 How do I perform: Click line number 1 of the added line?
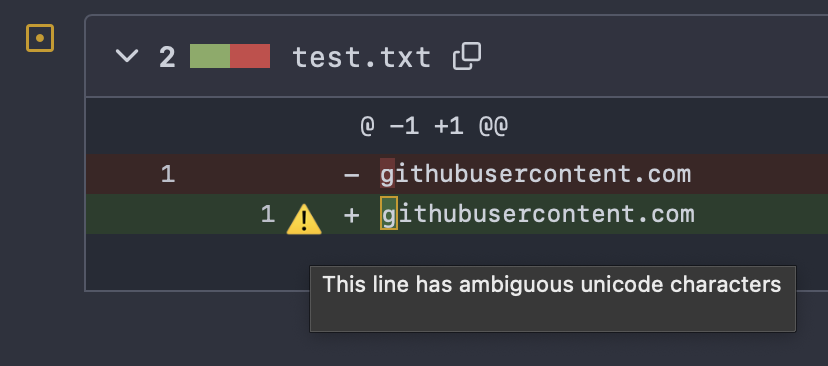pyautogui.click(x=268, y=214)
